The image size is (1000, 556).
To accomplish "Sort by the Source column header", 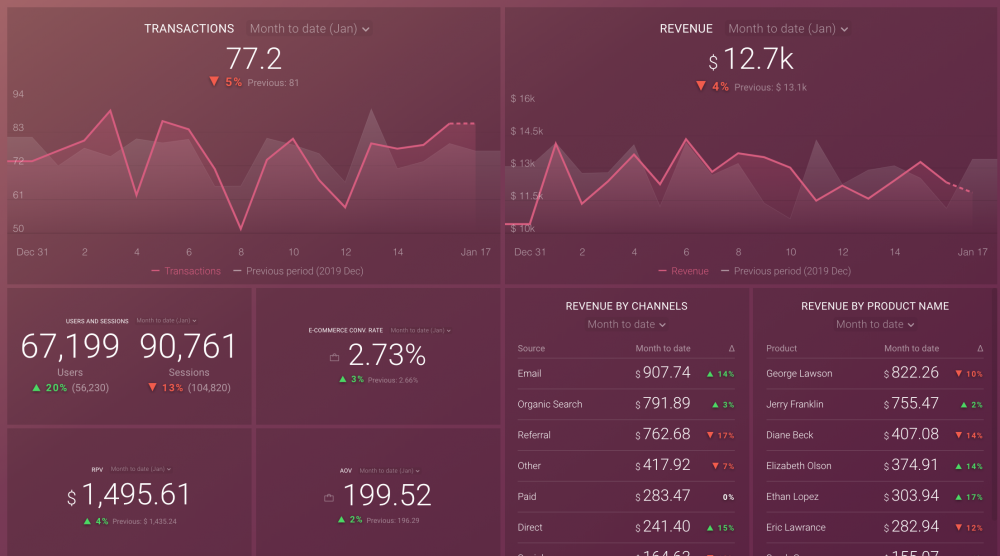I will point(531,348).
